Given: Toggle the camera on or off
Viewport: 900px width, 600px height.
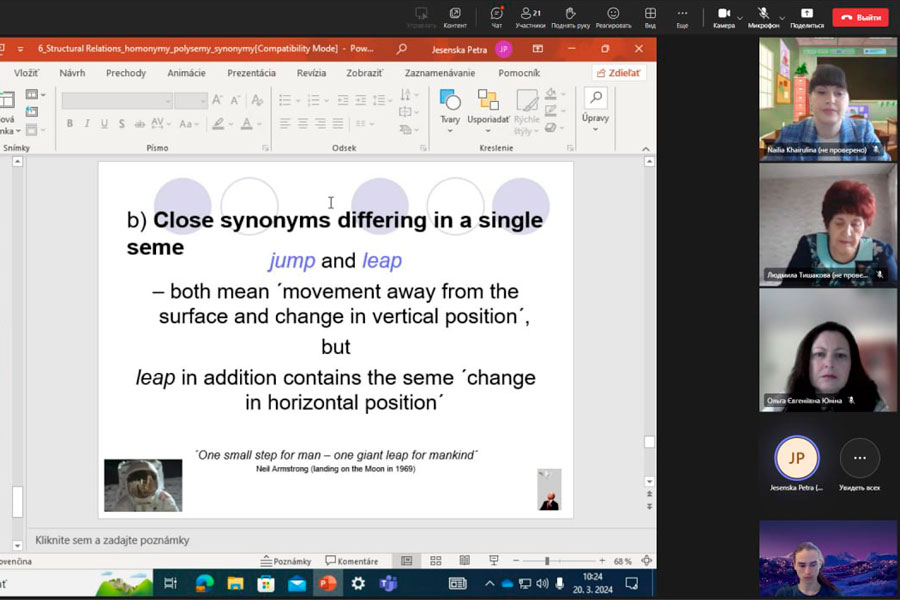Looking at the screenshot, I should pos(723,16).
